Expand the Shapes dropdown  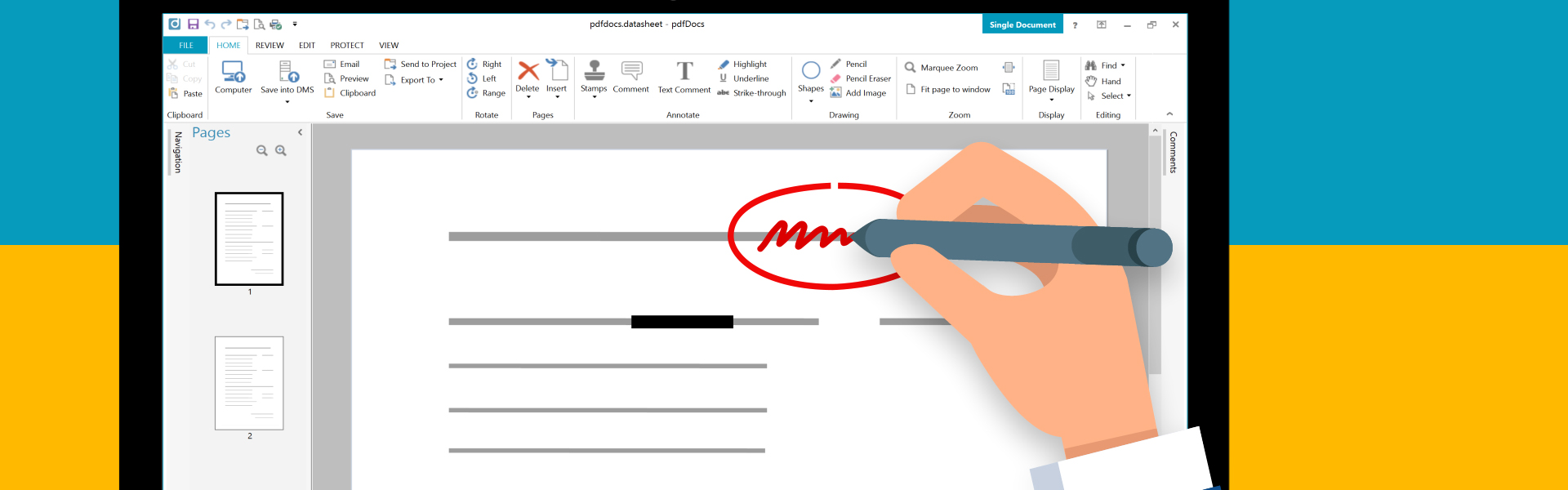(811, 100)
